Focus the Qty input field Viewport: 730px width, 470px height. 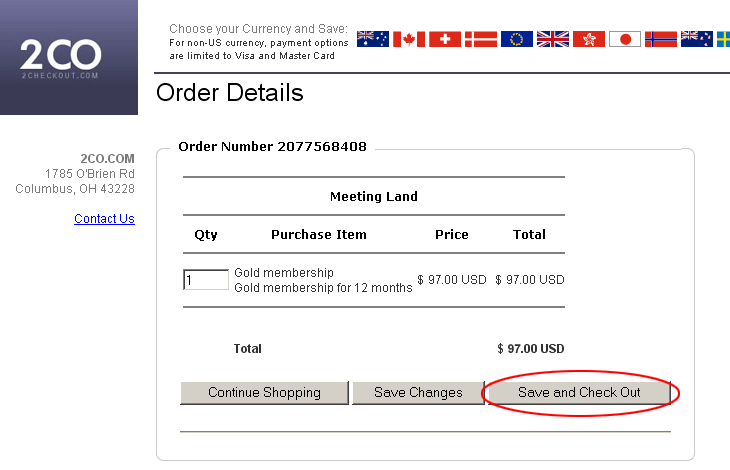[x=206, y=280]
